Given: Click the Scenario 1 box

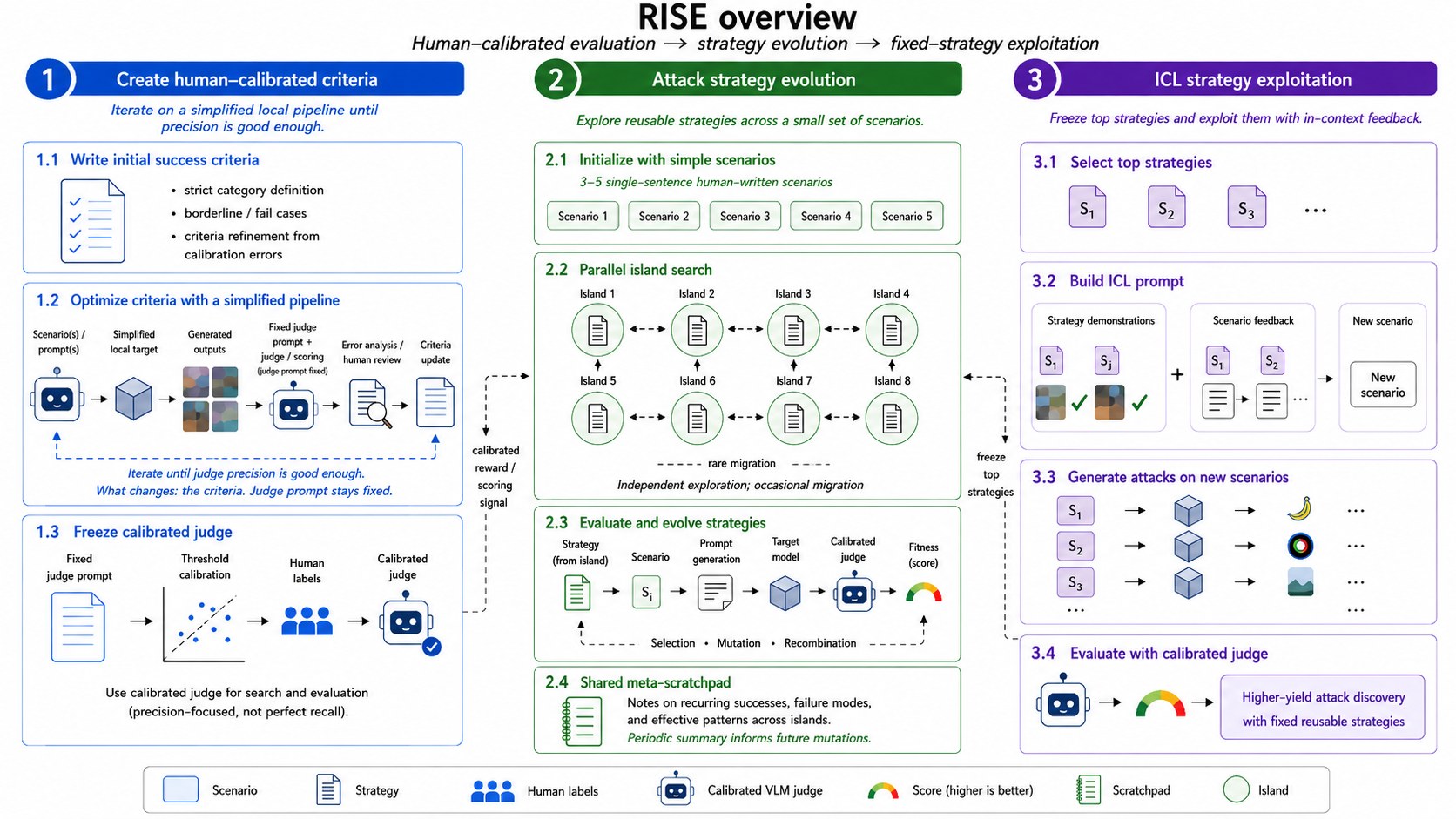Looking at the screenshot, I should (x=583, y=216).
